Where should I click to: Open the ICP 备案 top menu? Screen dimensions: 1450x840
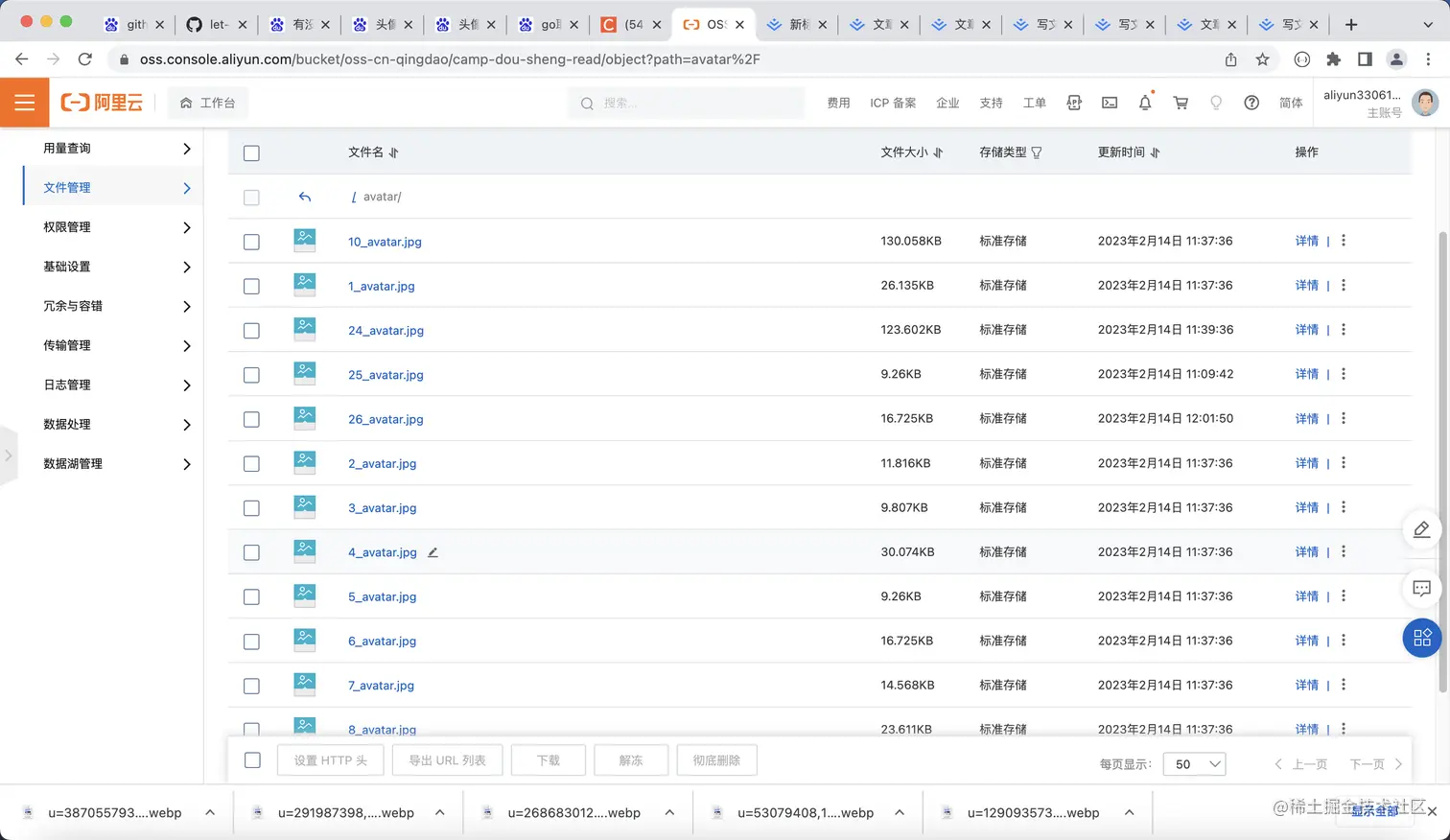893,103
